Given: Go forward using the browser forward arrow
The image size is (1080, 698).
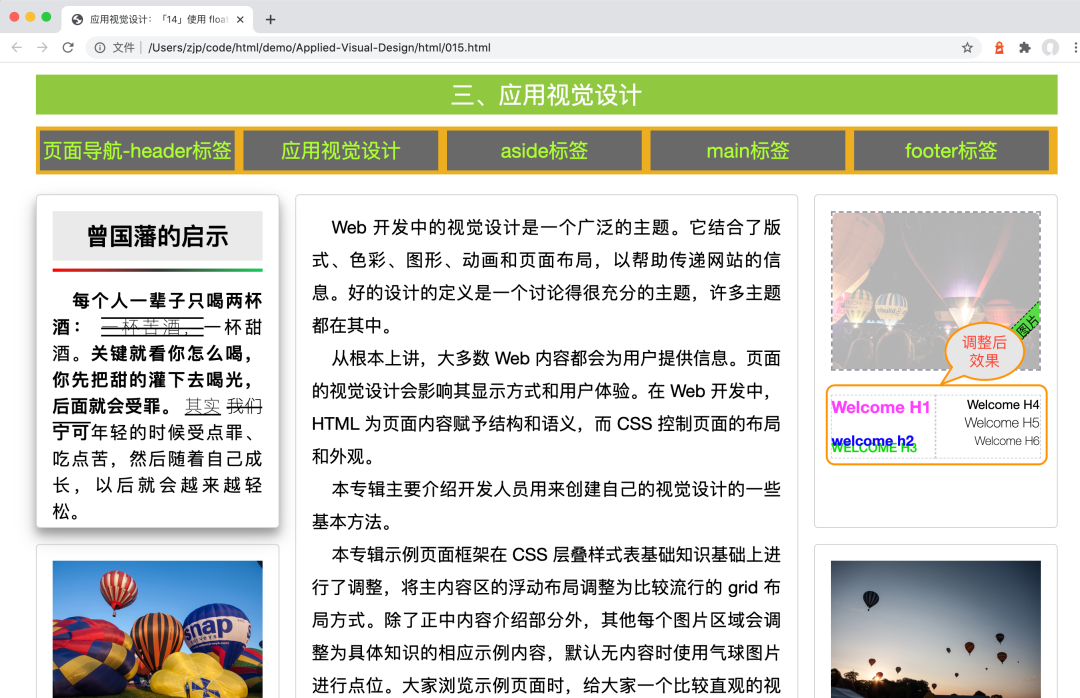Looking at the screenshot, I should (x=42, y=48).
